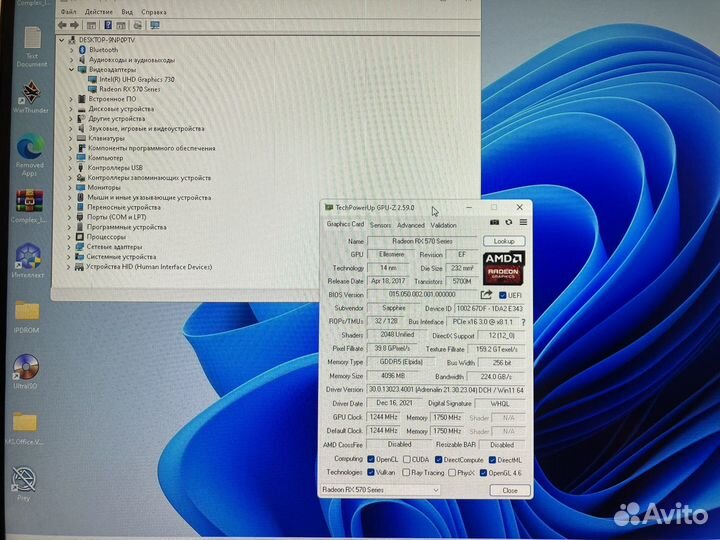Click the BIOS export share icon
The image size is (720, 540).
coord(486,295)
